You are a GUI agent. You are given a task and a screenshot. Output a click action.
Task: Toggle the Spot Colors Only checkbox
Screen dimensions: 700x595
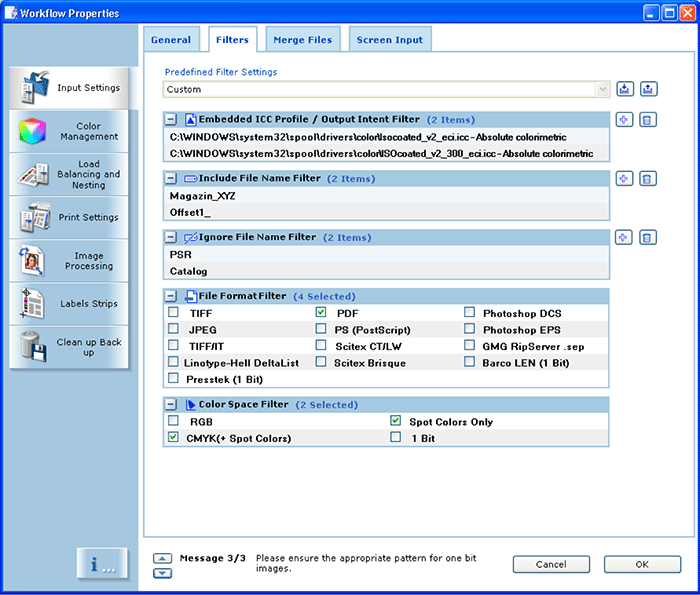(396, 422)
